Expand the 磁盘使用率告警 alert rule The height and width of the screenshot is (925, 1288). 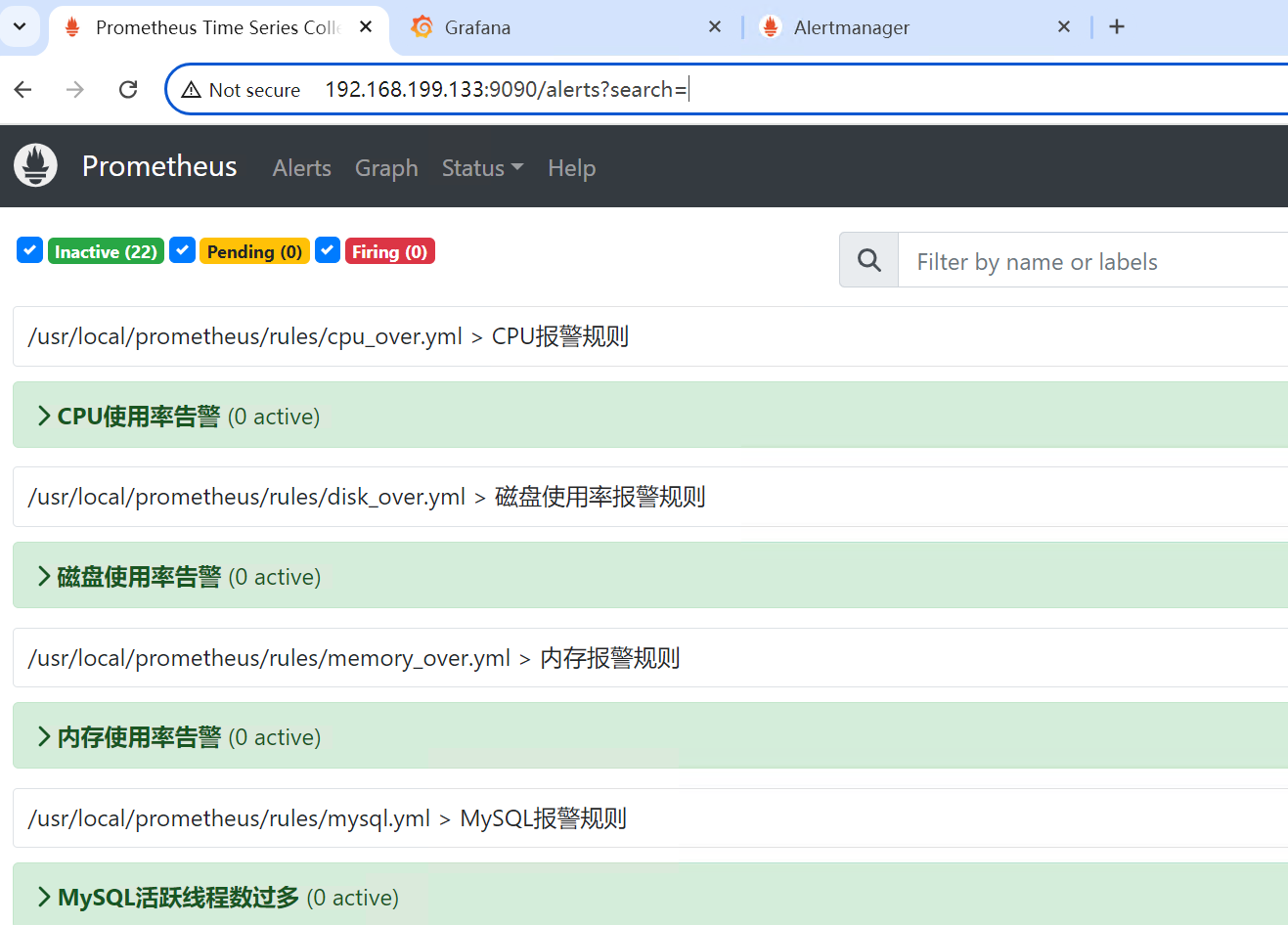(139, 577)
